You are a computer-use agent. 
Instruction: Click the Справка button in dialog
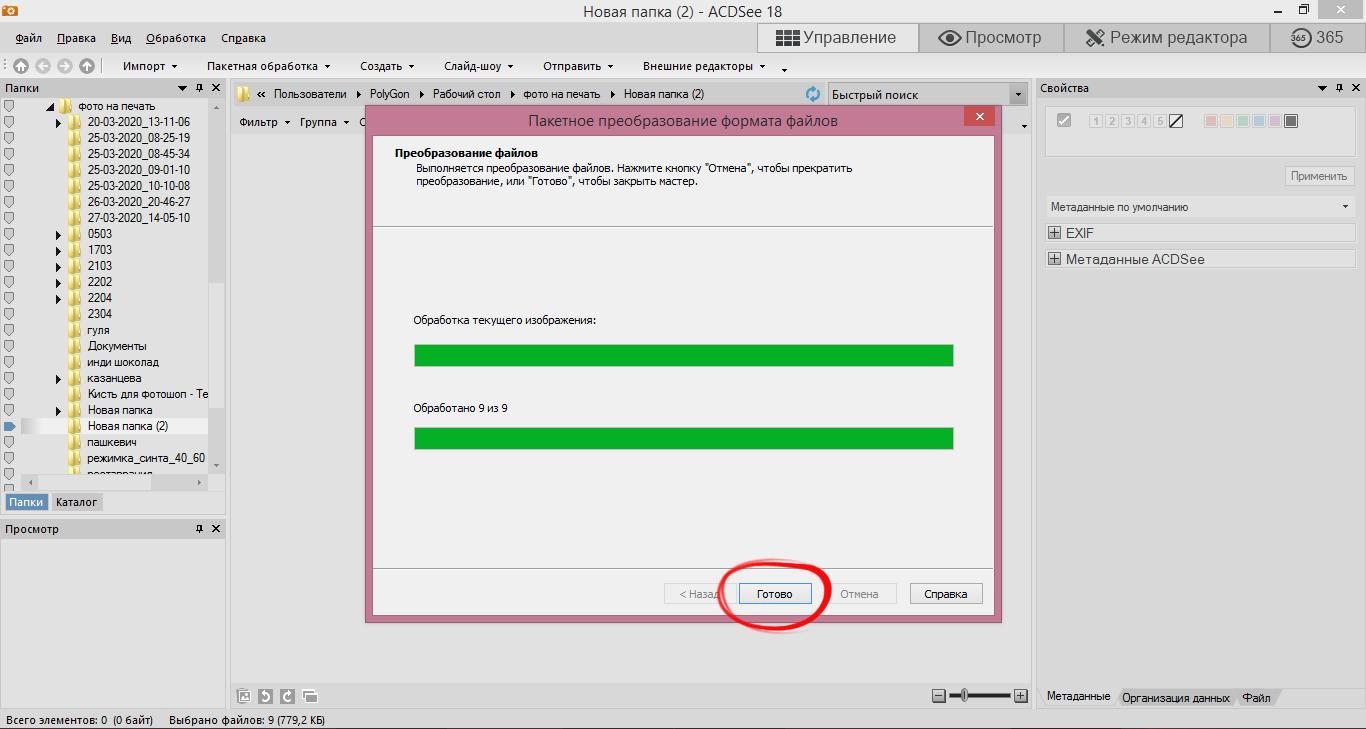point(945,594)
